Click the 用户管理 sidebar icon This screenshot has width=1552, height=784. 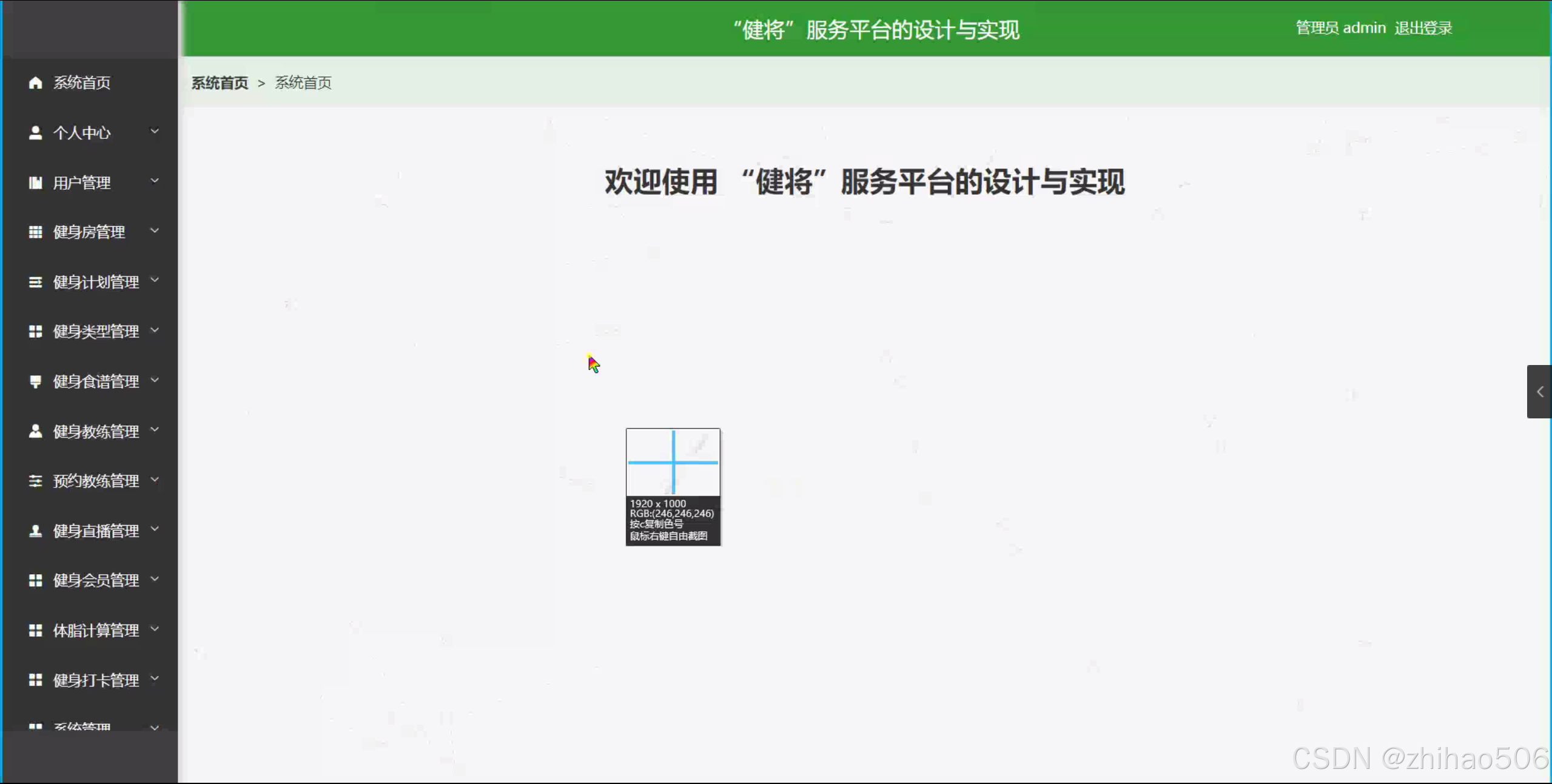click(x=35, y=183)
